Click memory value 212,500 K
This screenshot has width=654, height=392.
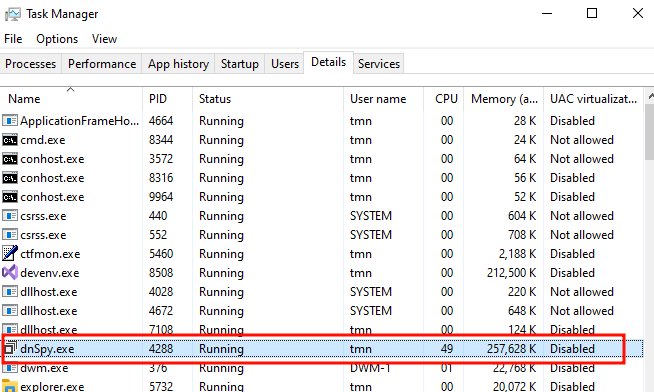[x=511, y=273]
